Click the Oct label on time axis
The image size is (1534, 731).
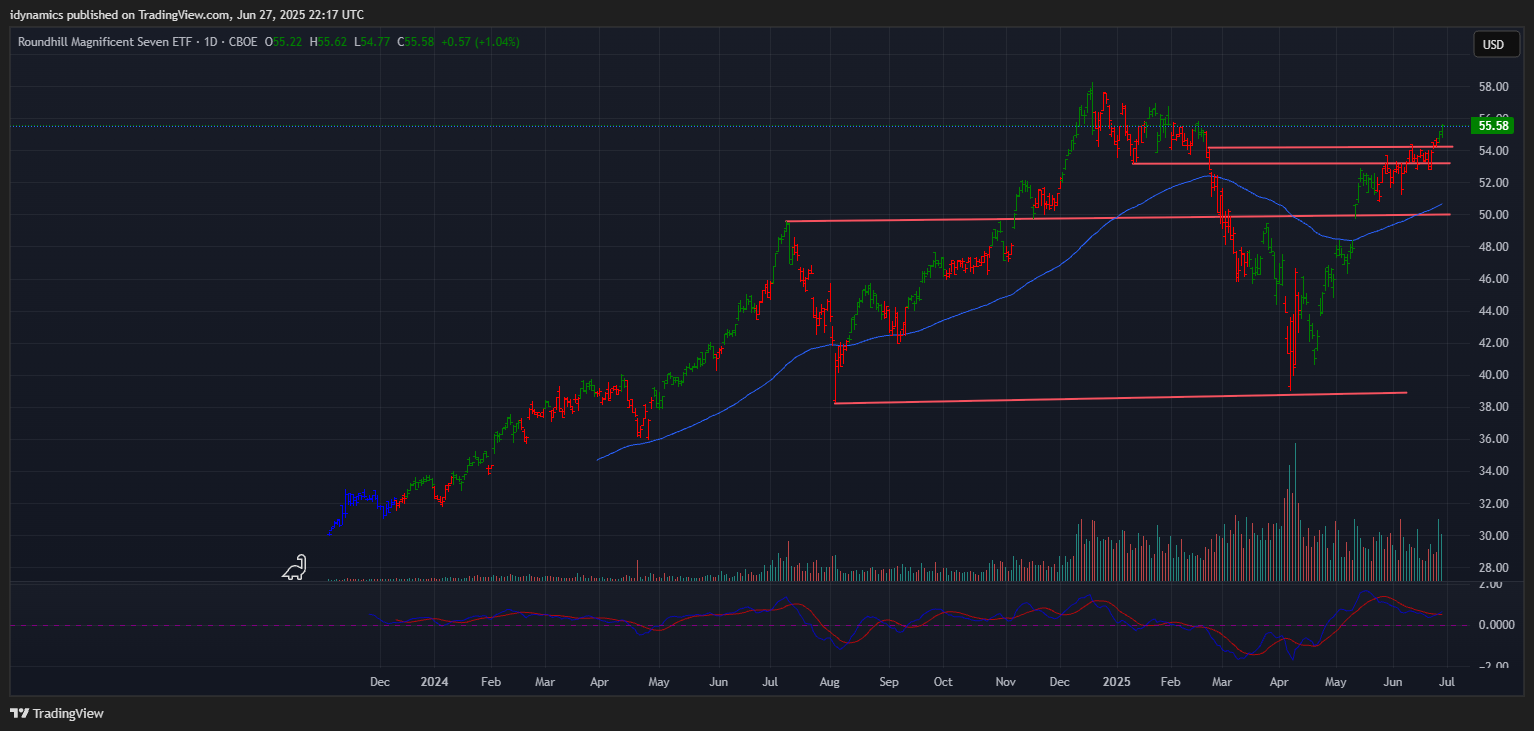[942, 682]
